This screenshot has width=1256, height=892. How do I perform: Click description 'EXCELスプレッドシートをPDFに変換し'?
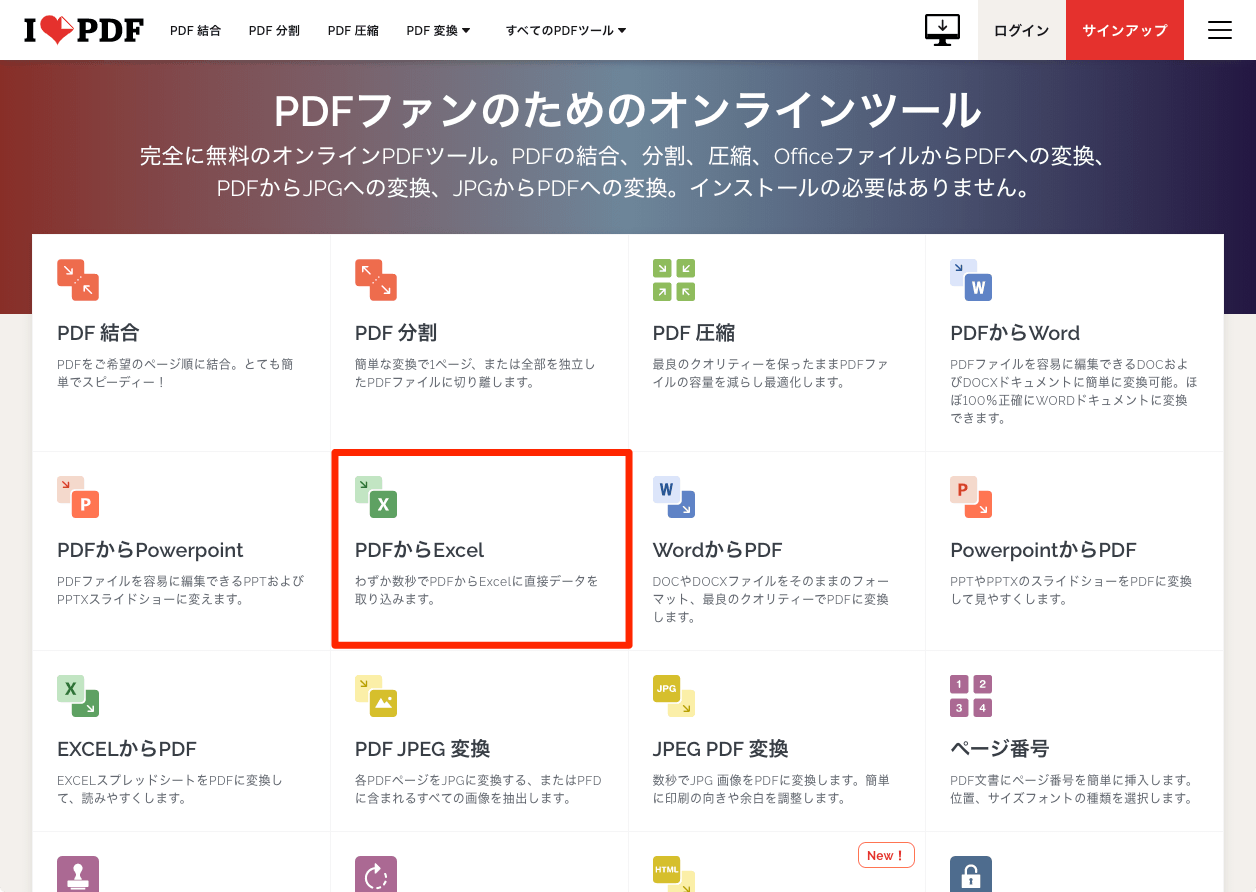(x=170, y=780)
